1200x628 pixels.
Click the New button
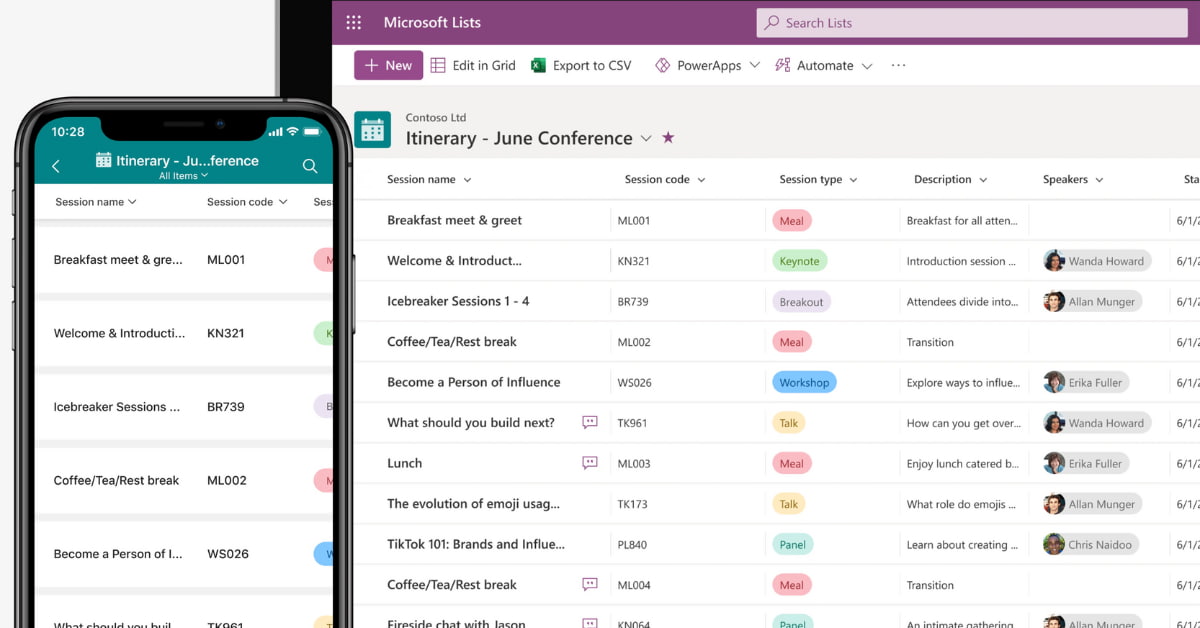click(x=386, y=65)
